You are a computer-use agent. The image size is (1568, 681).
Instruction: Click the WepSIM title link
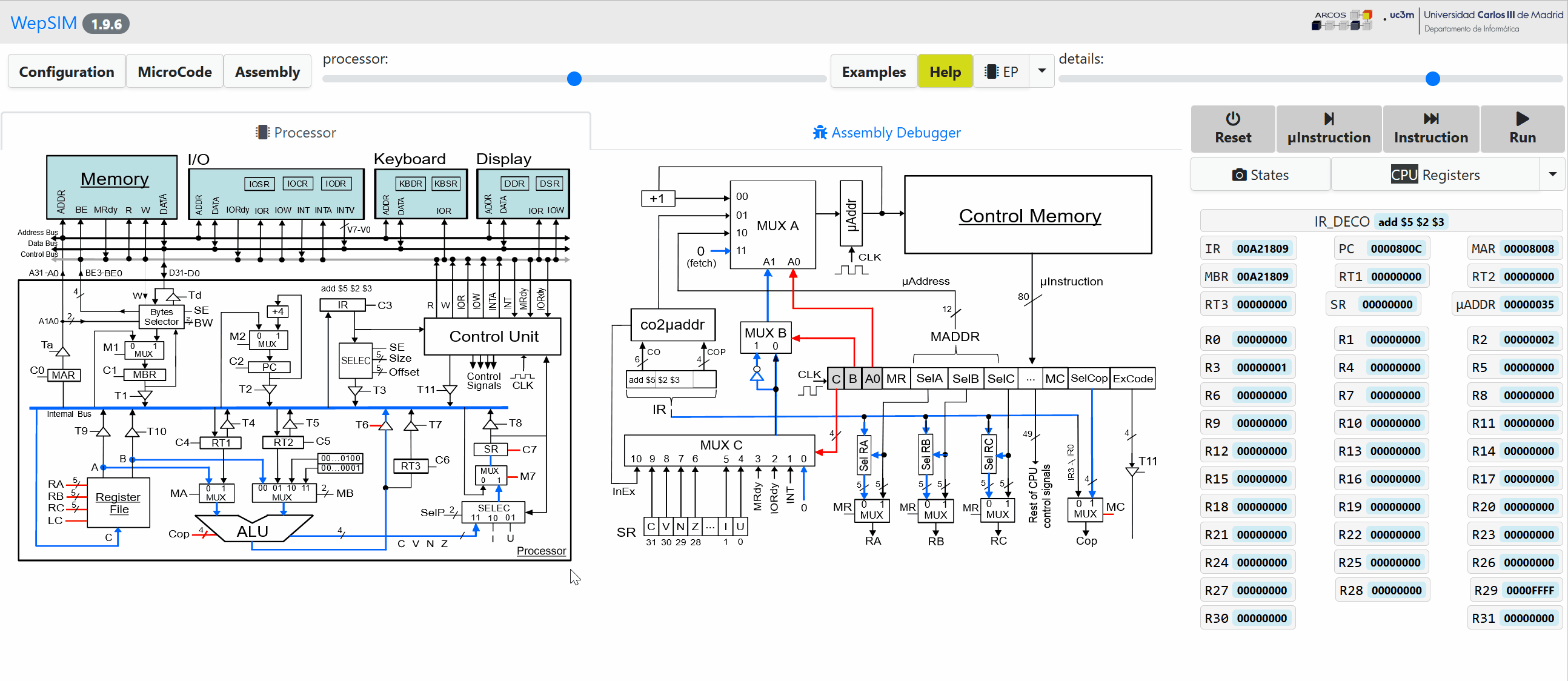coord(44,23)
